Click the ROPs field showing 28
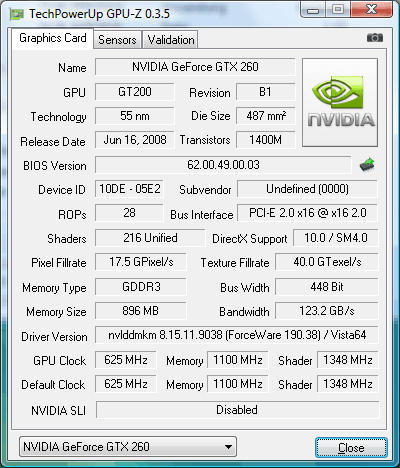 [x=129, y=213]
